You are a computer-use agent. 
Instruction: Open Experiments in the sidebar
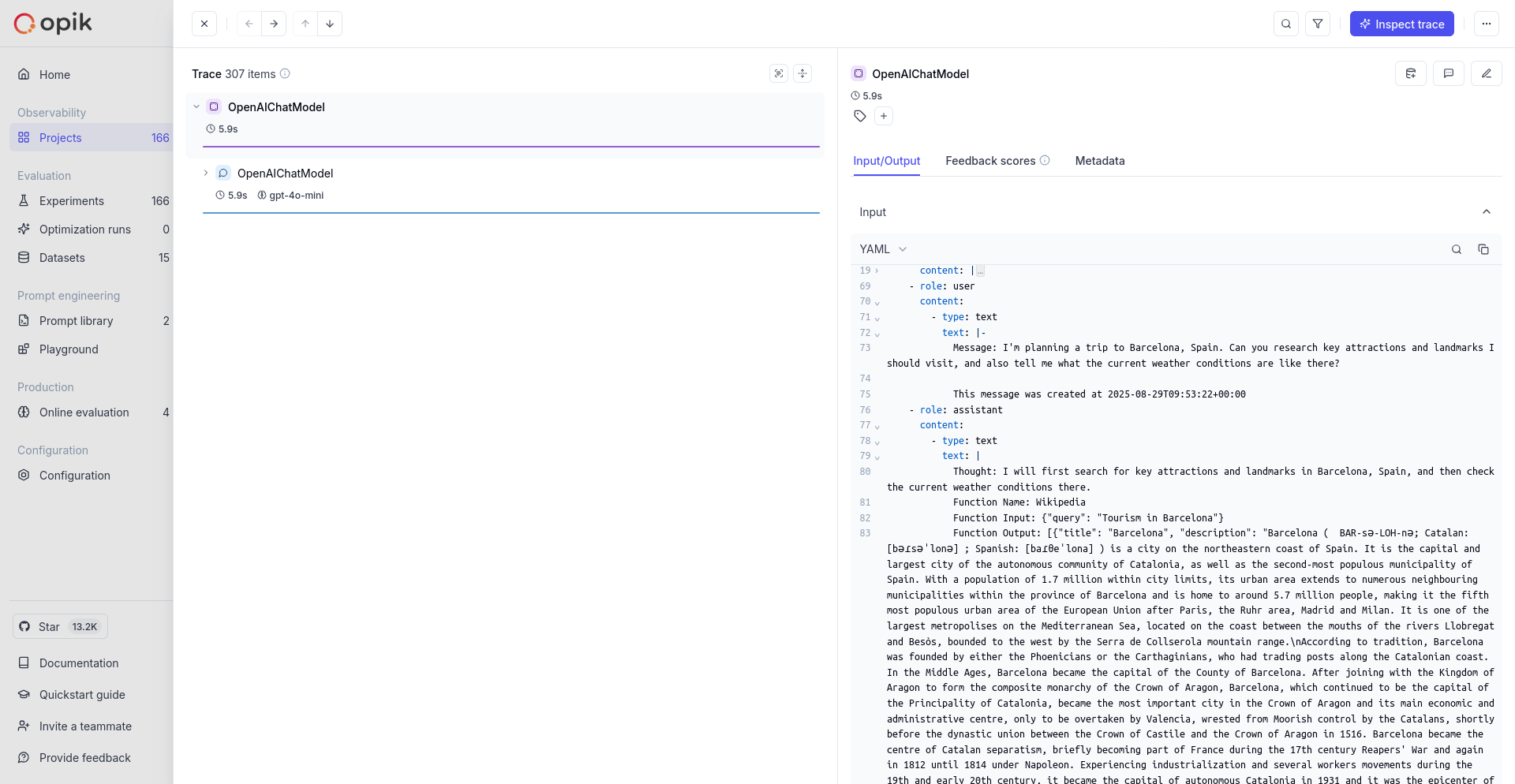pos(72,201)
